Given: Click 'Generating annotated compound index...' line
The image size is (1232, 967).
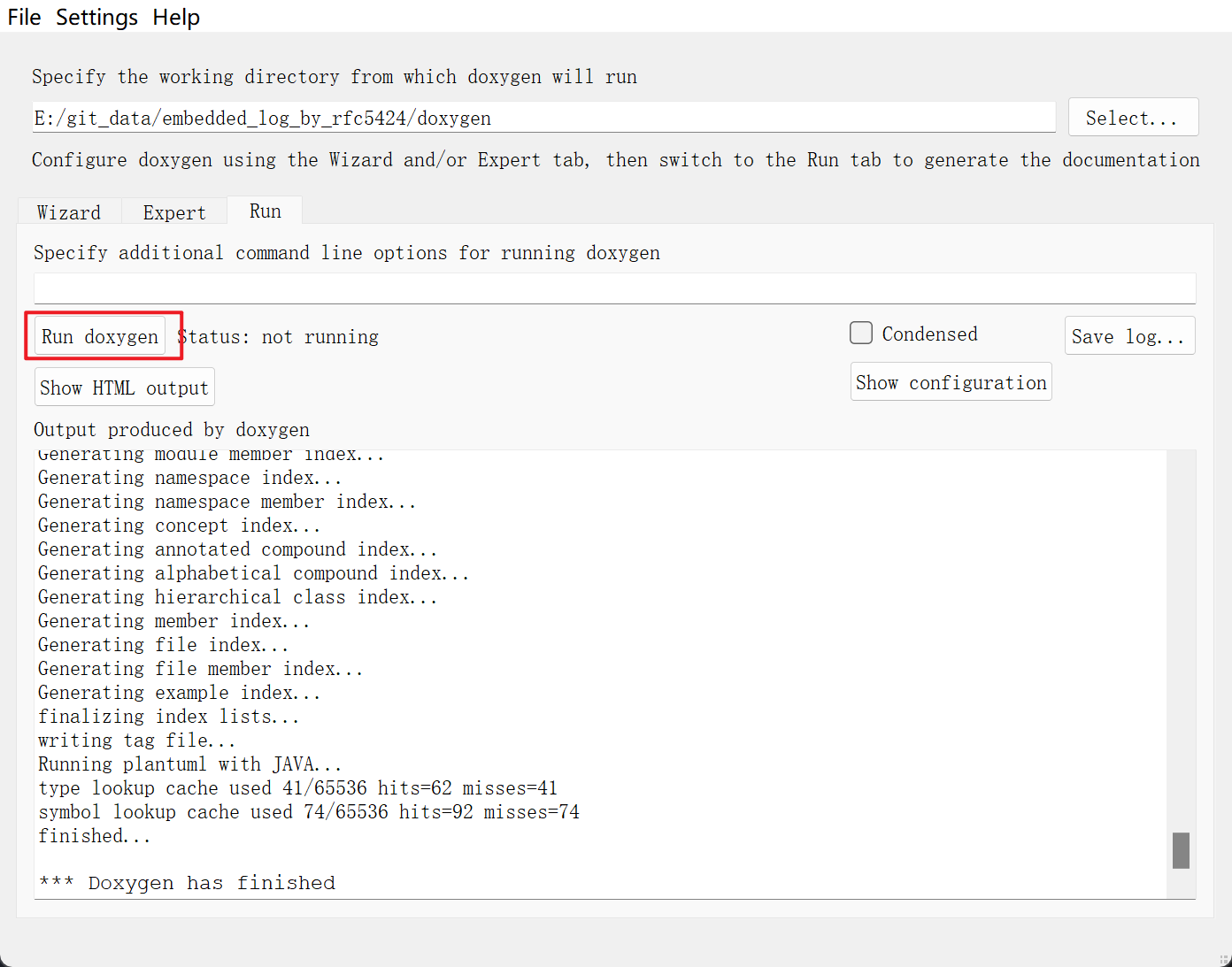Looking at the screenshot, I should click(x=238, y=549).
